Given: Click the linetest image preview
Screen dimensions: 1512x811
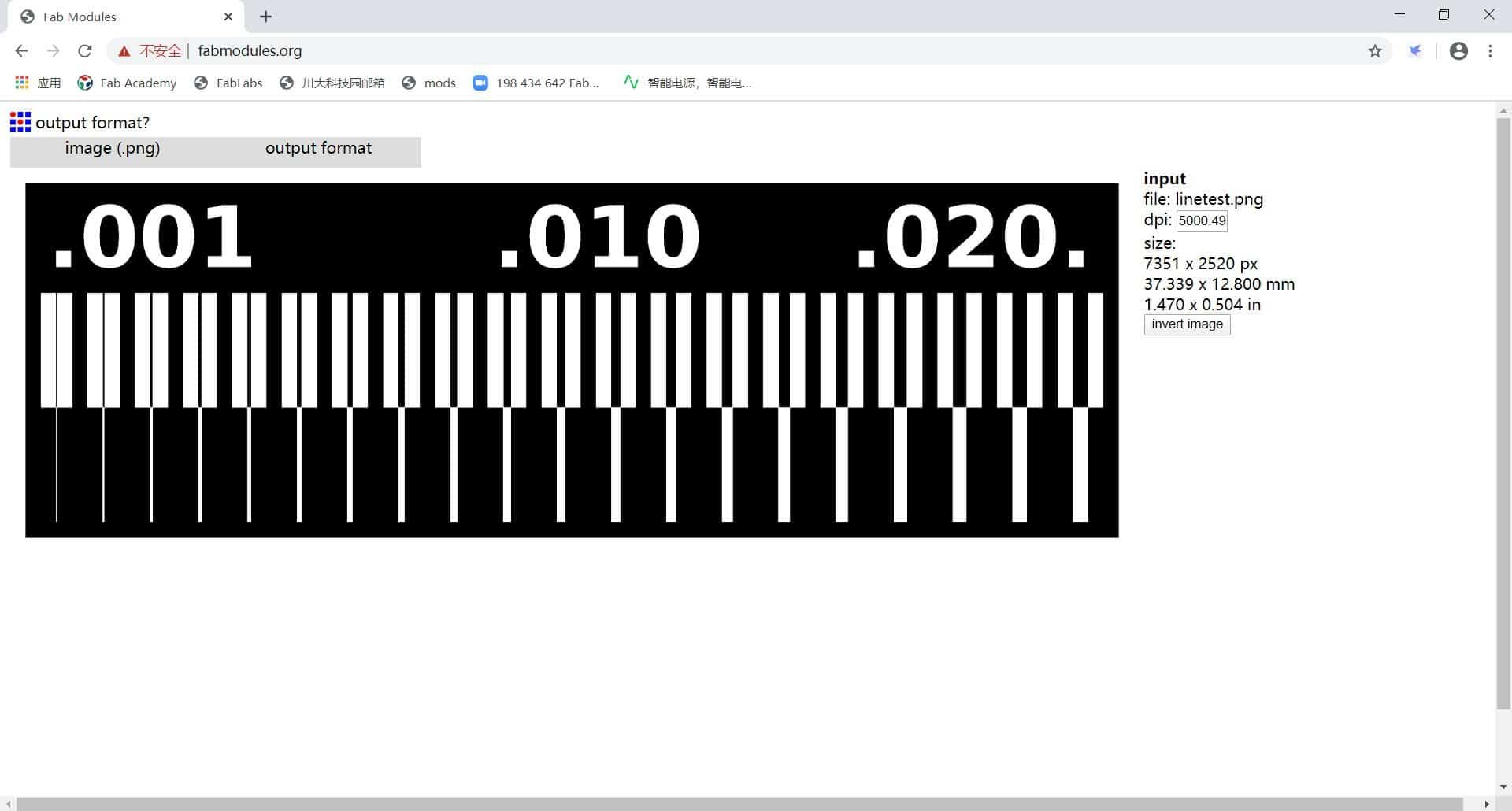Looking at the screenshot, I should click(x=572, y=360).
